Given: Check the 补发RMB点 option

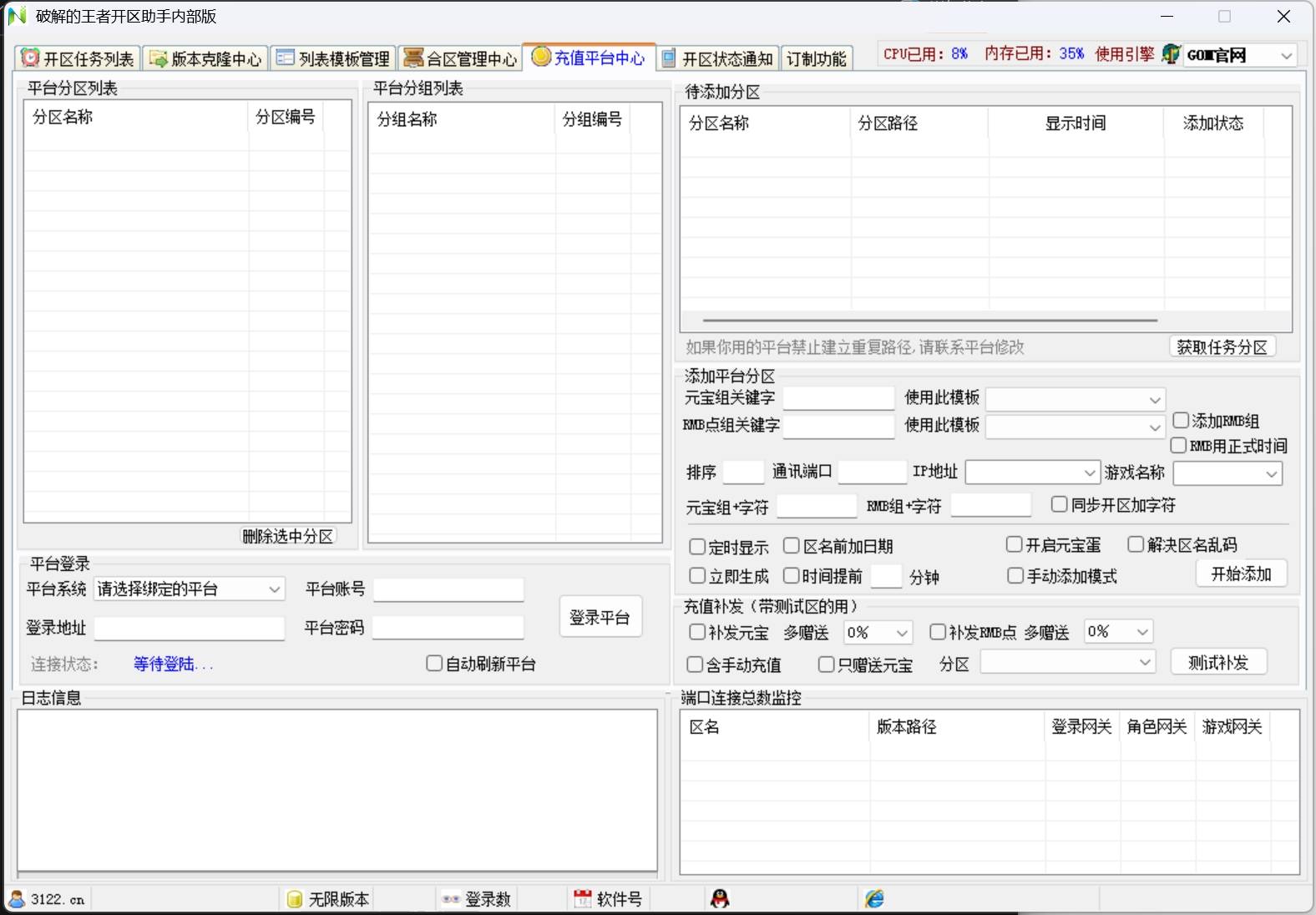Looking at the screenshot, I should pos(938,632).
